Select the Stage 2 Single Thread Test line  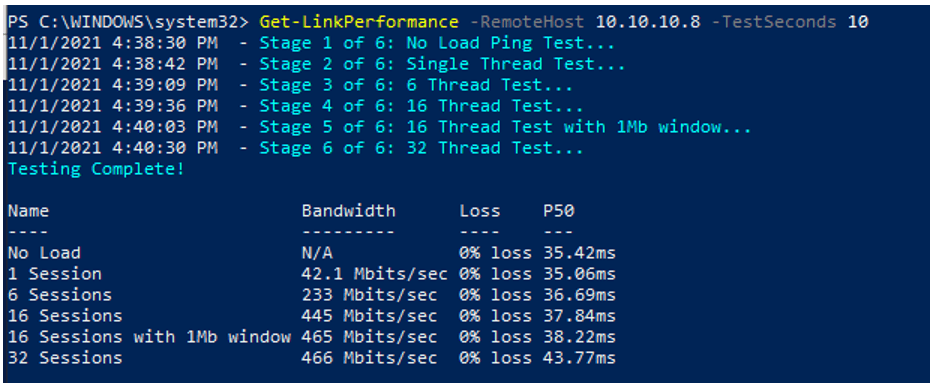click(x=317, y=64)
